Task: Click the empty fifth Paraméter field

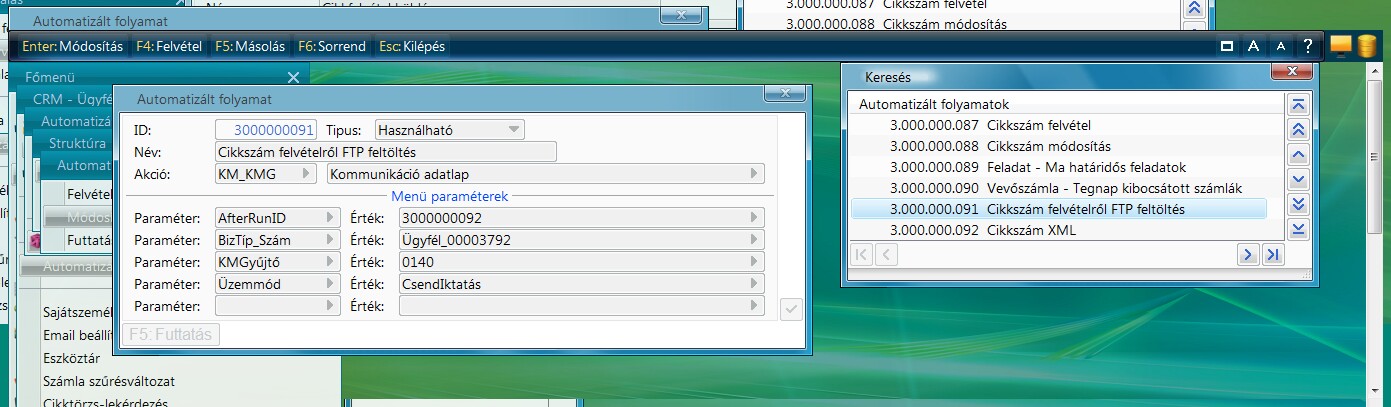Action: (277, 306)
